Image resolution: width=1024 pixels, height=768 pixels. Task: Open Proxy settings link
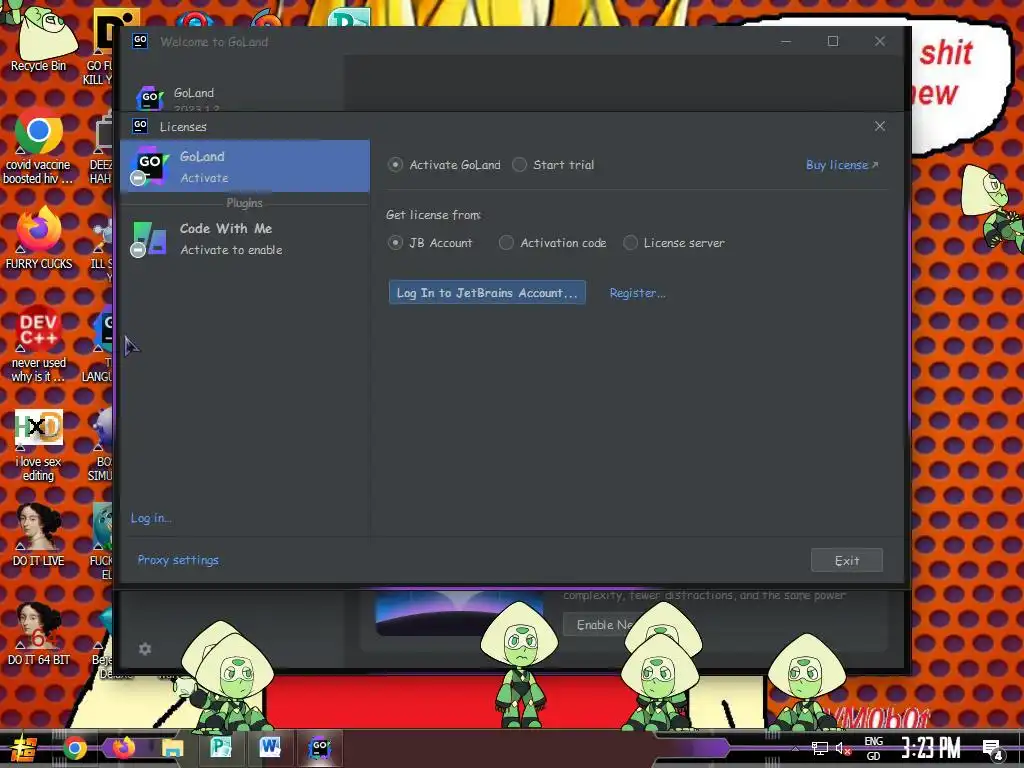(178, 560)
